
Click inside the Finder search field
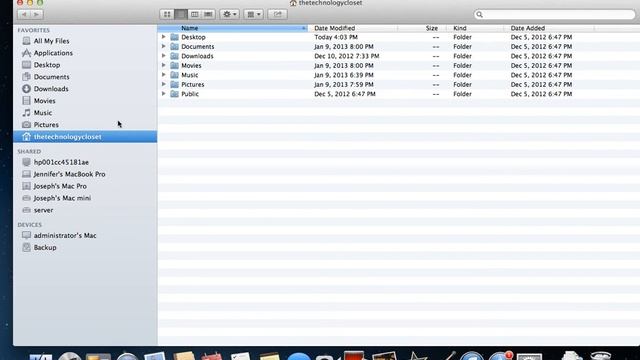555,14
